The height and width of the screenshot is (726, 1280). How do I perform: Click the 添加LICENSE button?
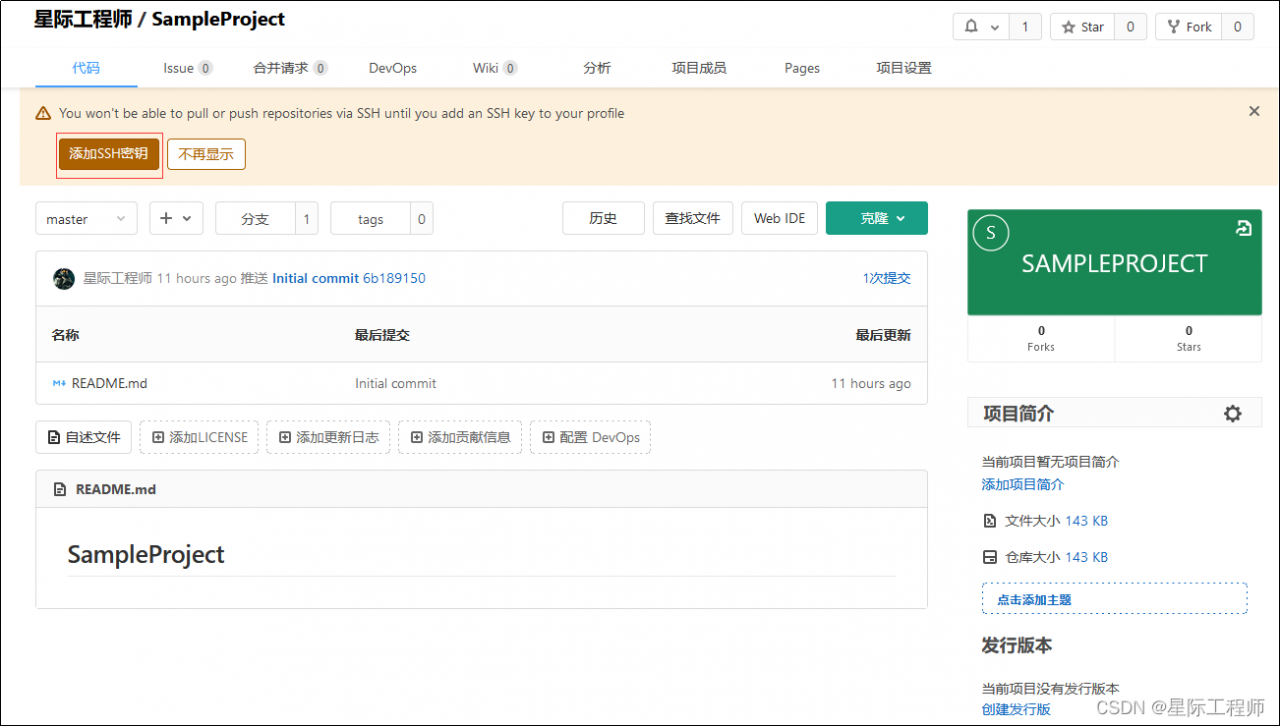pyautogui.click(x=199, y=437)
